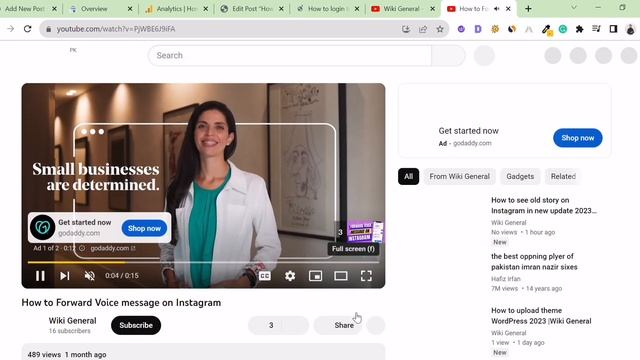Toggle closed captions CC button
Viewport: 640px width, 360px height.
pyautogui.click(x=264, y=276)
